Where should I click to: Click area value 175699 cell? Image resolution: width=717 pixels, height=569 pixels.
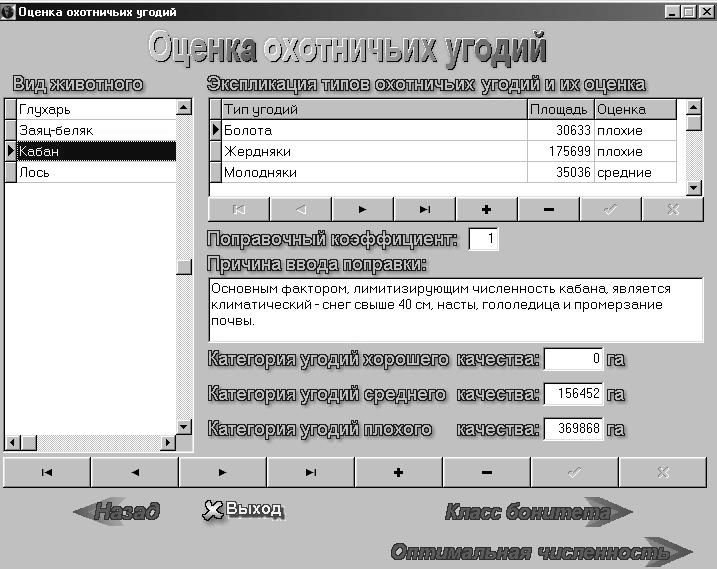point(561,151)
